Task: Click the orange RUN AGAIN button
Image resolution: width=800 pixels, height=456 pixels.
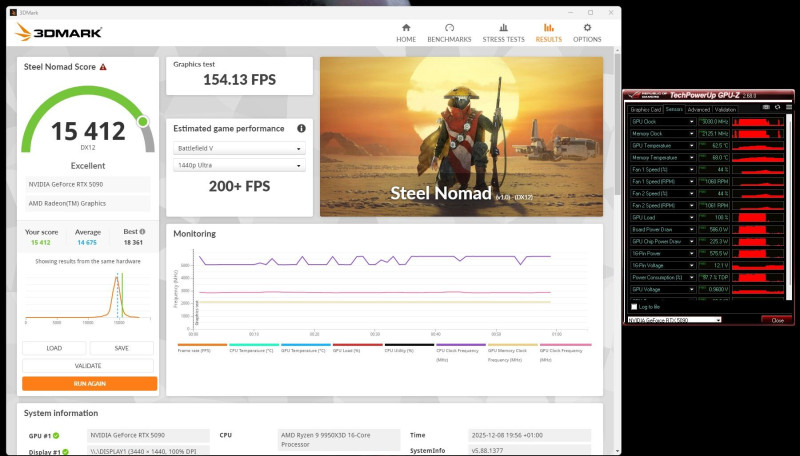Action: point(89,384)
